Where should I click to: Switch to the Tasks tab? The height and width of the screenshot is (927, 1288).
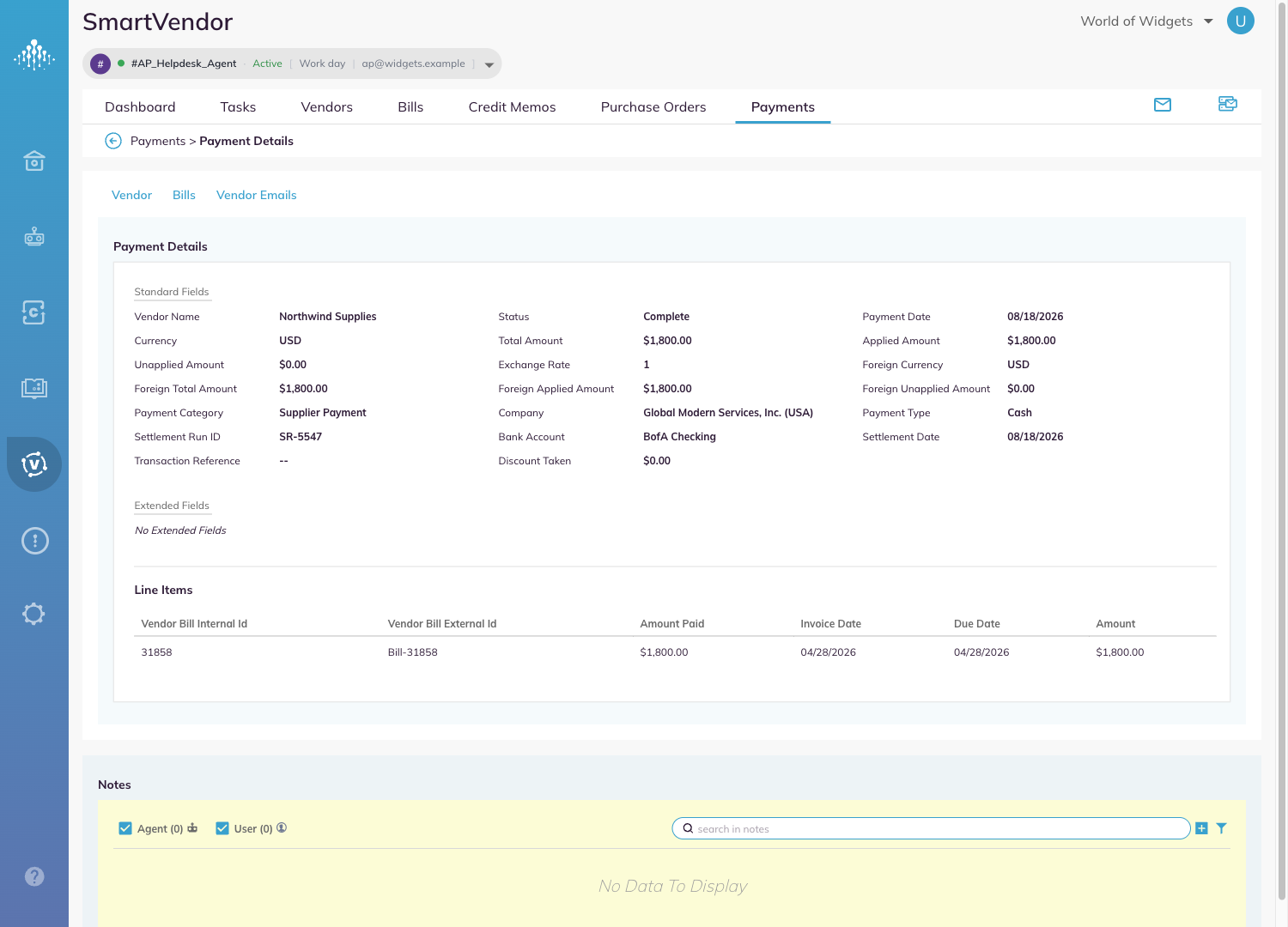(x=238, y=107)
